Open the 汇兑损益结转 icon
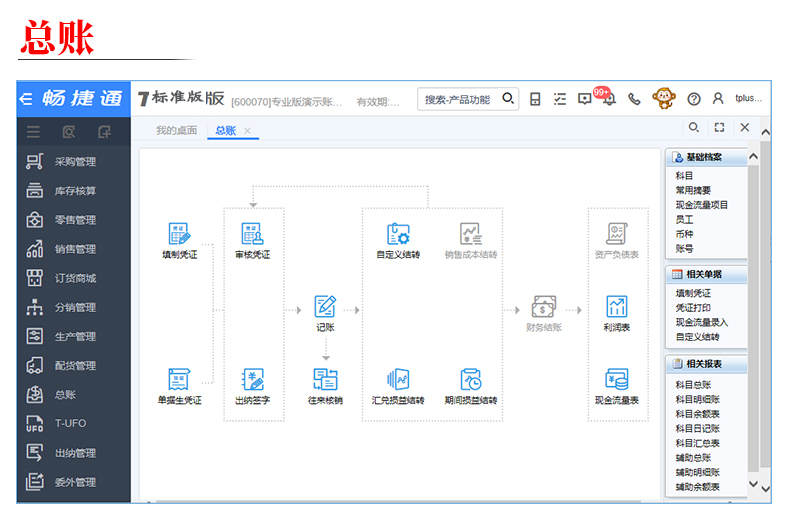Screen dimensions: 790x531 (x=398, y=379)
